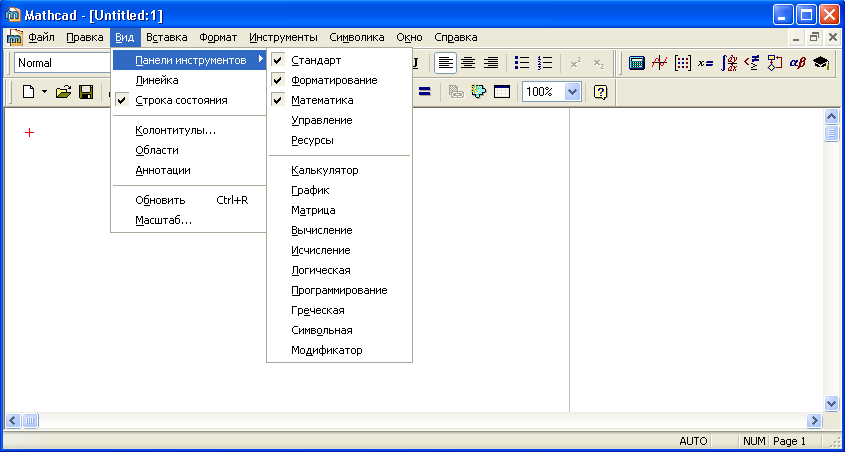Enable the Ресурсы toolbar
The height and width of the screenshot is (452, 845).
pos(340,140)
